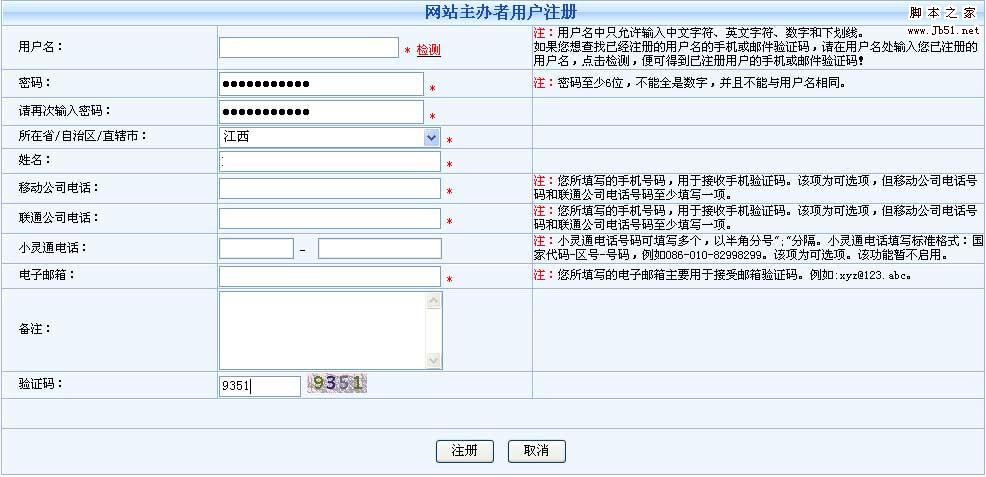Focus the 联通公司电话 Unicom phone field

tap(329, 218)
